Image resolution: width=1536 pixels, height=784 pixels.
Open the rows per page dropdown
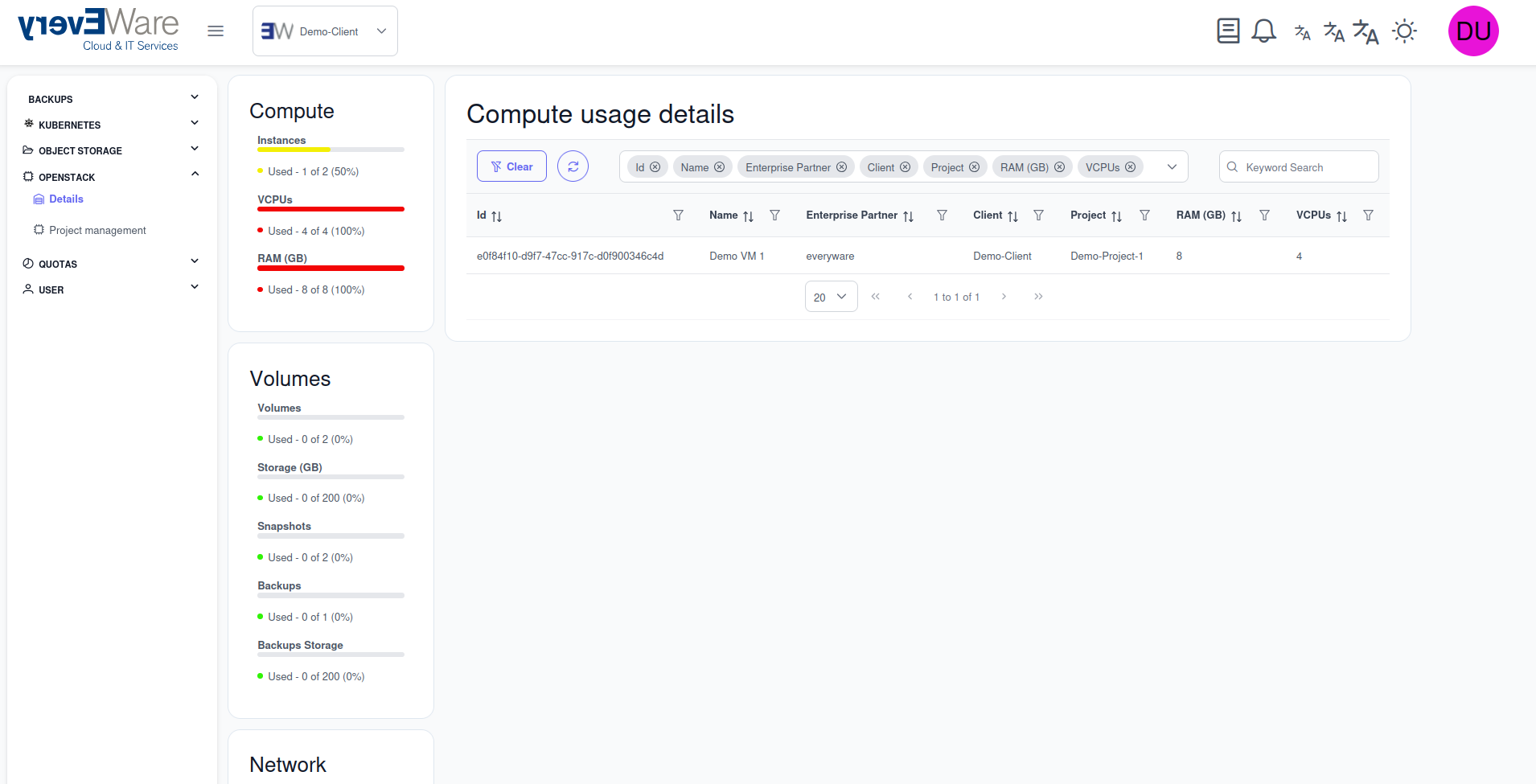pyautogui.click(x=831, y=297)
